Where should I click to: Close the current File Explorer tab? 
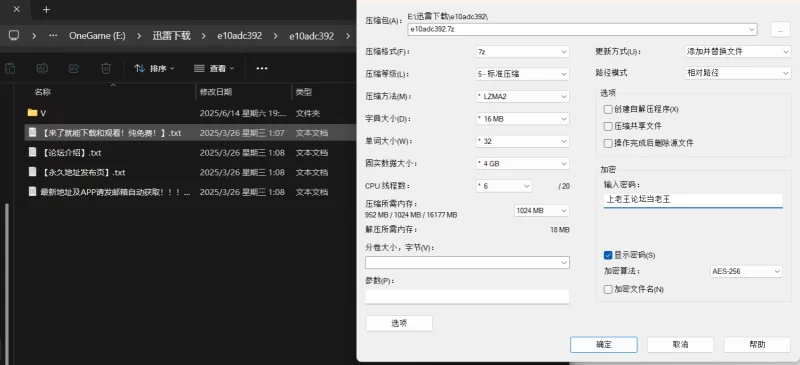[x=17, y=9]
